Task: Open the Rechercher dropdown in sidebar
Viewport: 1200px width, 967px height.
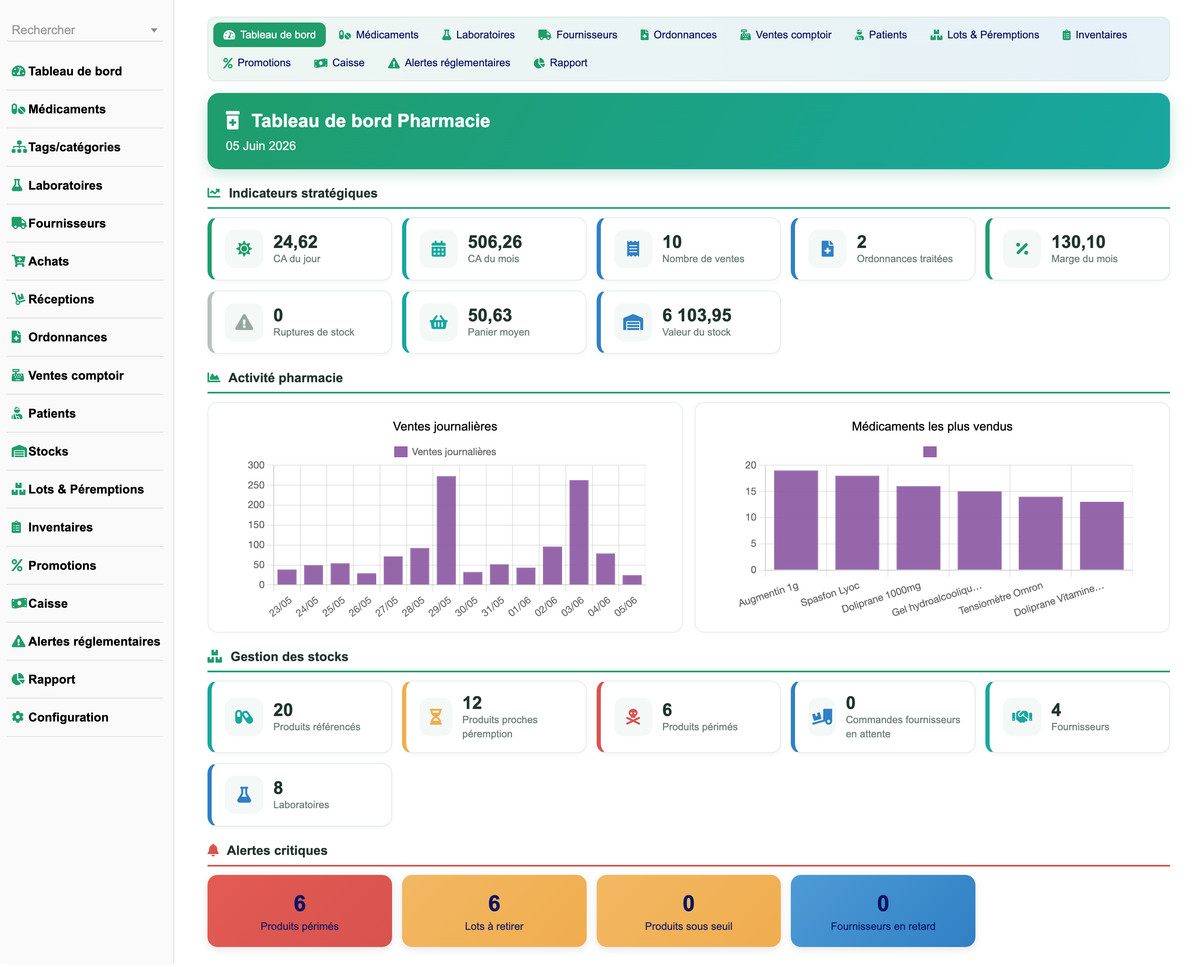Action: coord(85,30)
